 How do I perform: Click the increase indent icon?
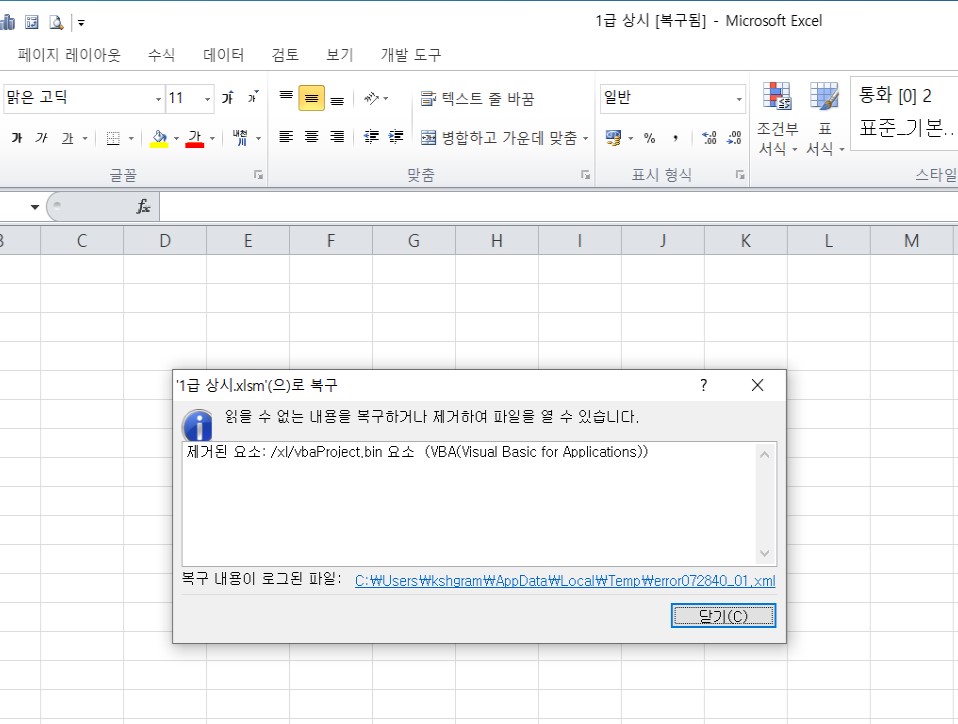pyautogui.click(x=396, y=137)
